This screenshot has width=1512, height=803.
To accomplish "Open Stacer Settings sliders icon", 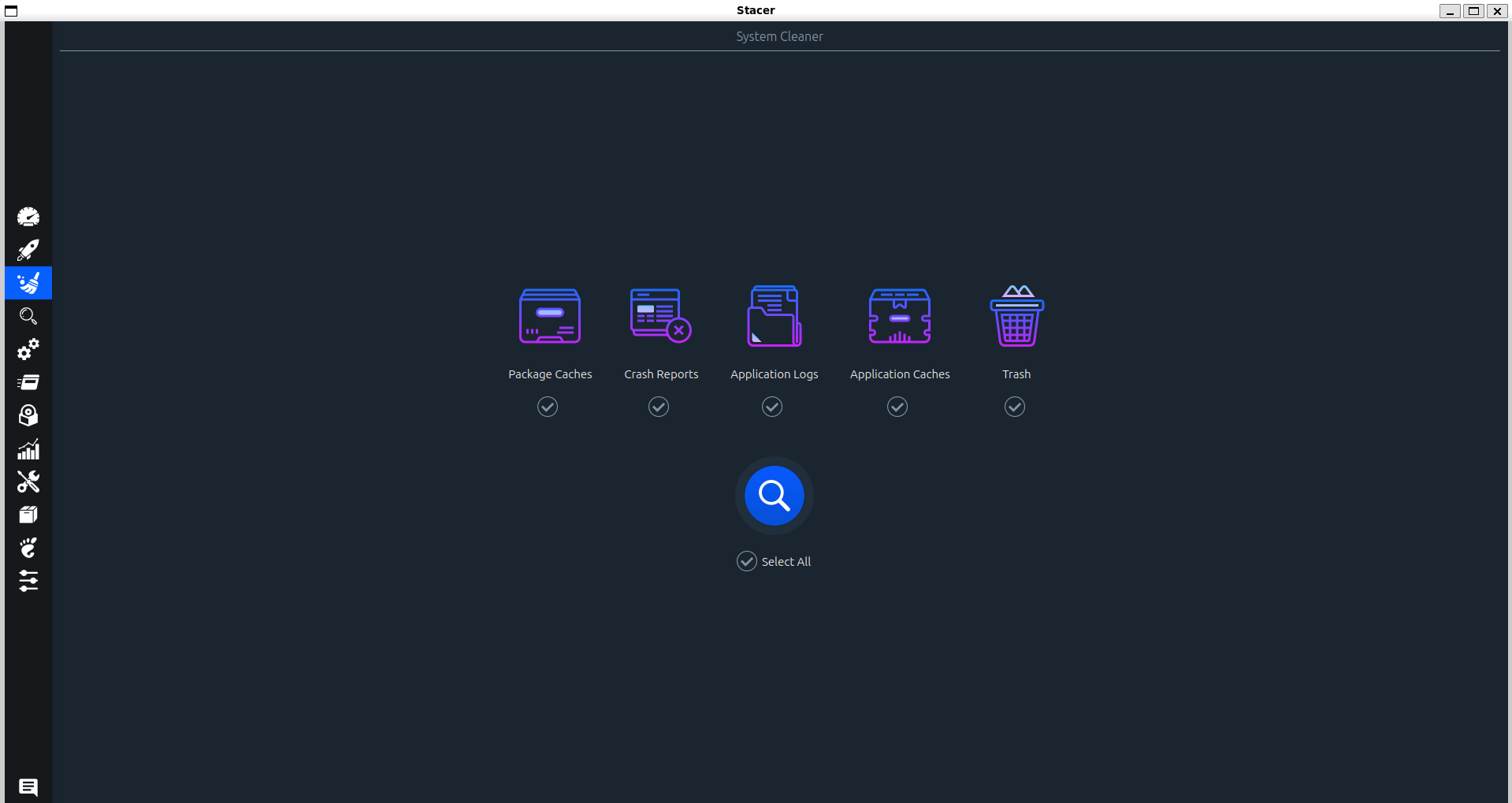I will [28, 582].
